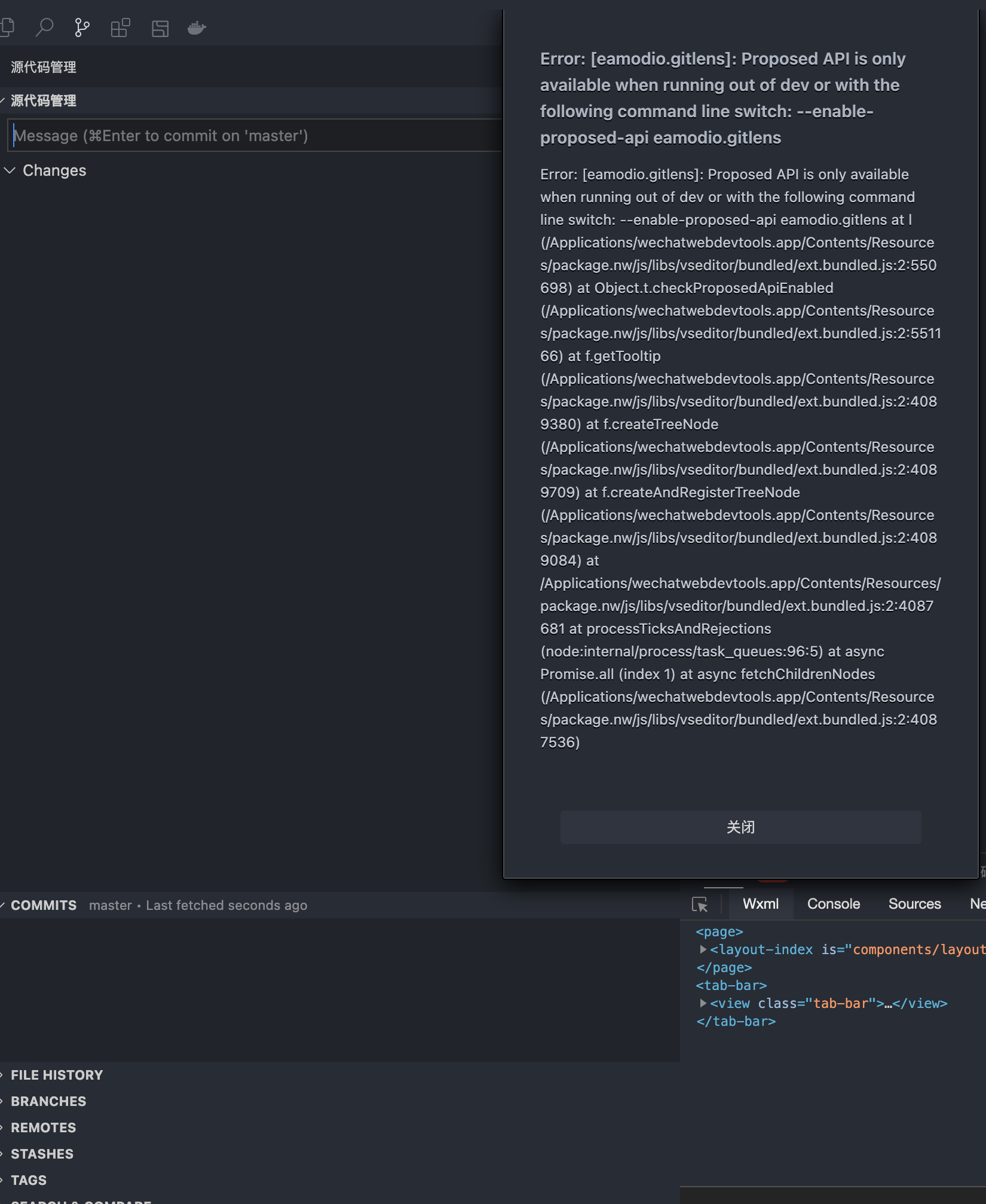Viewport: 986px width, 1204px height.
Task: Select the opening <page> tag line
Action: [x=719, y=931]
